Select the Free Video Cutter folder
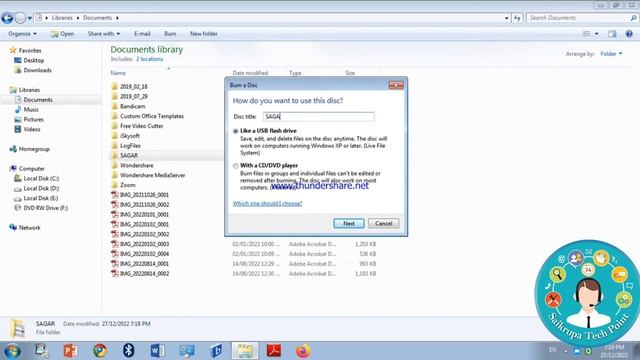 click(141, 126)
